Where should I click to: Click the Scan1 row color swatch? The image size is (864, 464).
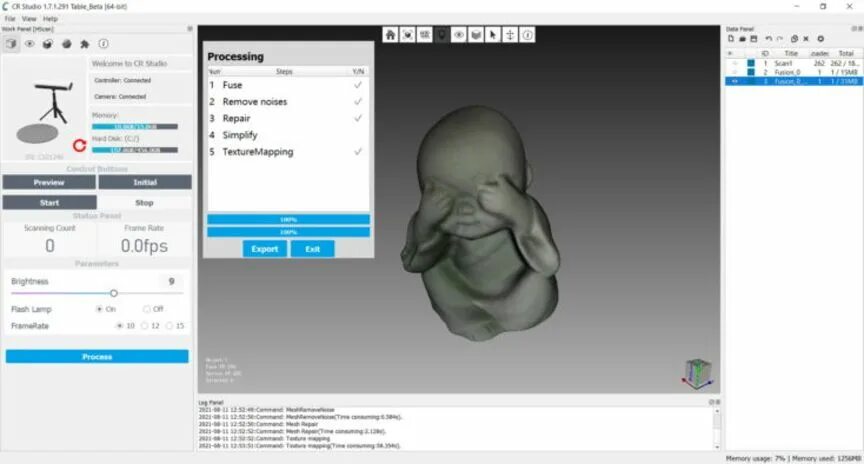(750, 63)
